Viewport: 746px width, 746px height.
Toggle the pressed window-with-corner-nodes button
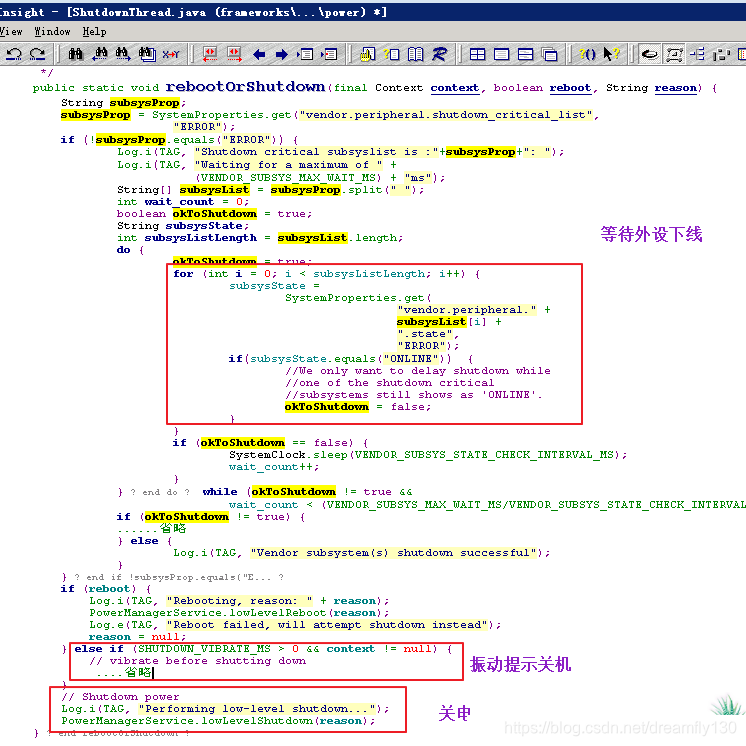tap(674, 54)
